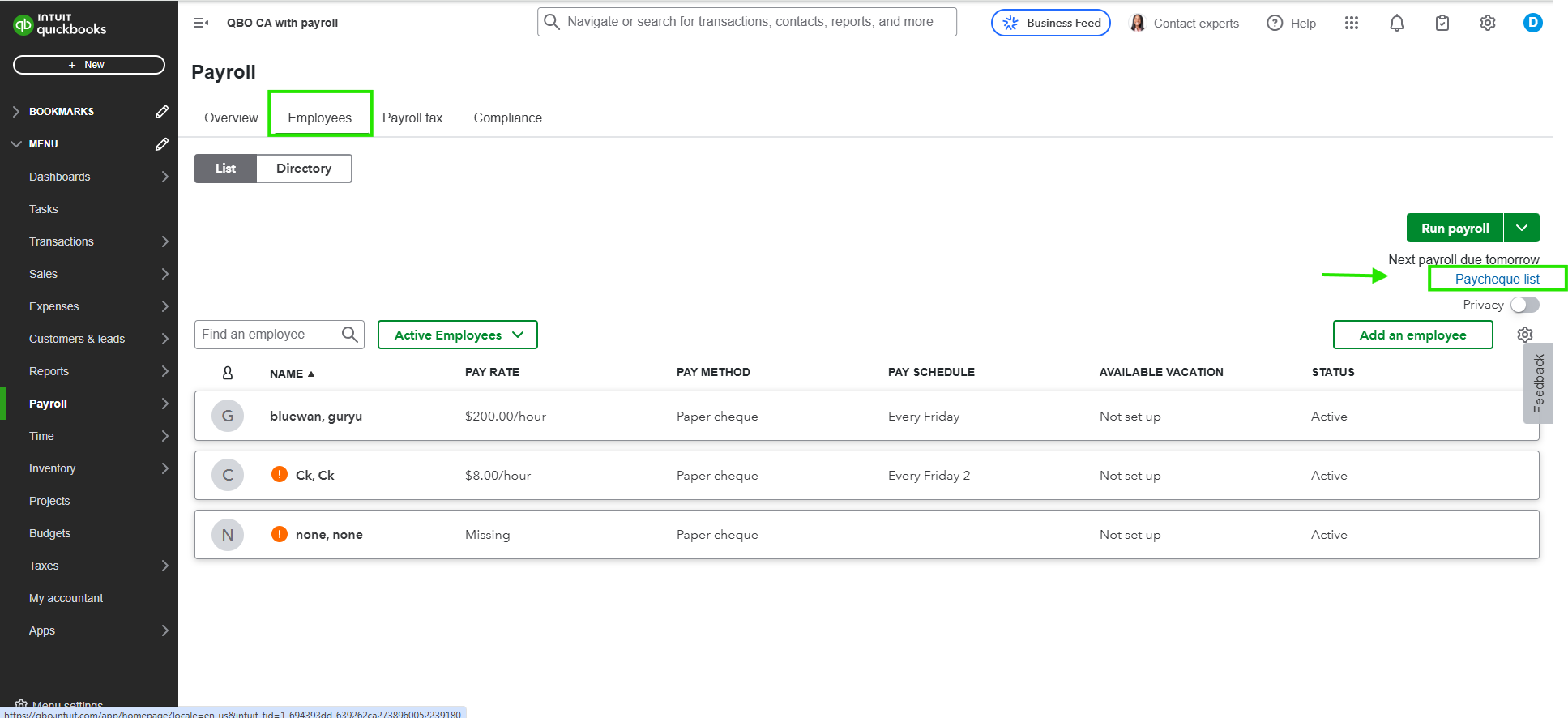Open the apps grid icon in header
The width and height of the screenshot is (1568, 718).
pyautogui.click(x=1351, y=24)
